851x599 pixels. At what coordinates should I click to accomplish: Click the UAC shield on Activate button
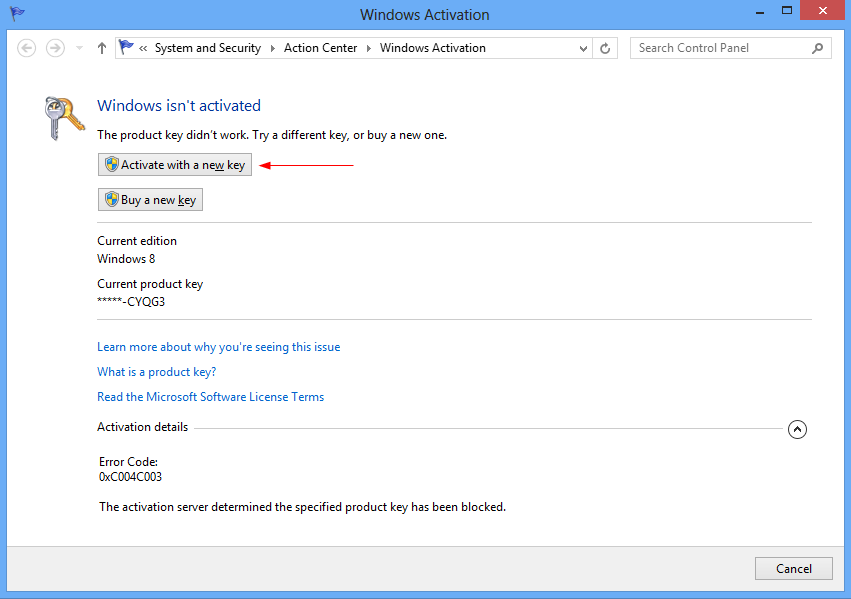110,164
